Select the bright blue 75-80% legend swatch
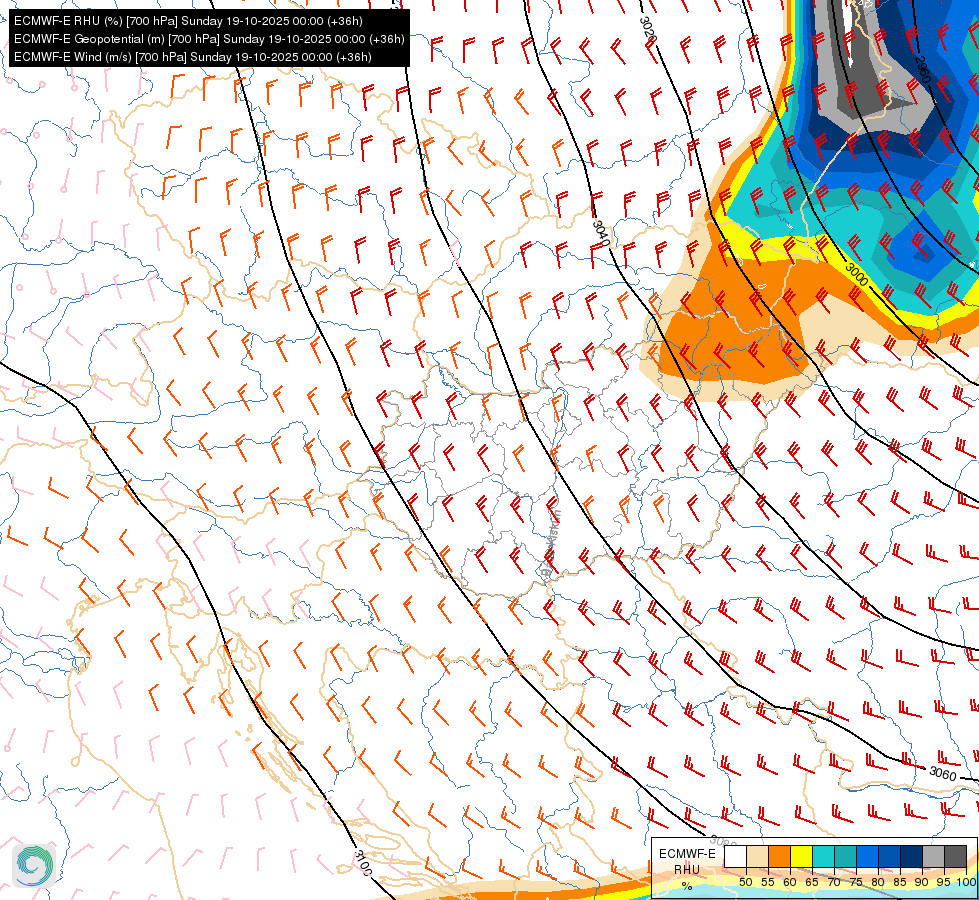 tap(867, 856)
